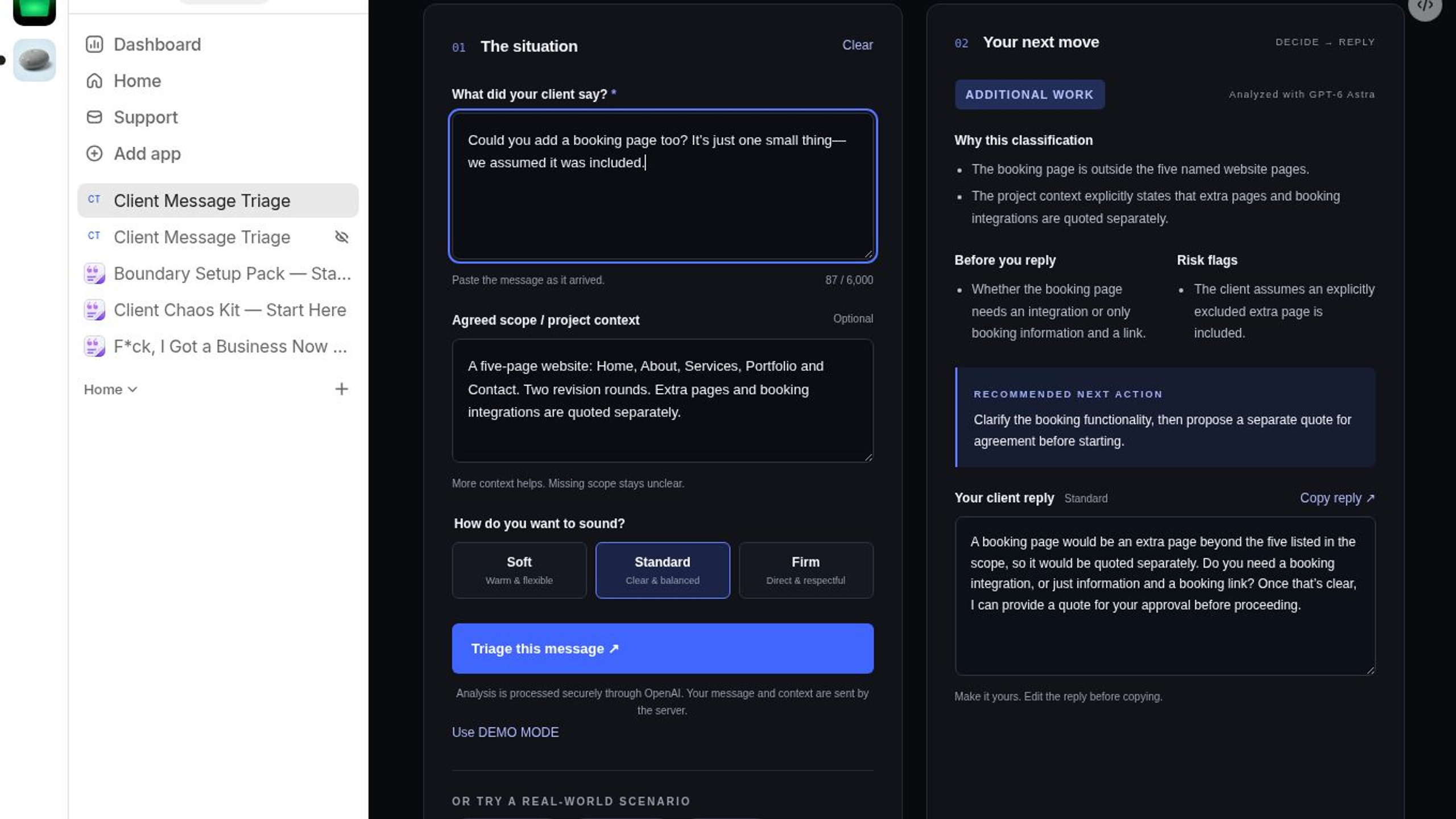The height and width of the screenshot is (819, 1456).
Task: Click Clear in The situation header
Action: click(x=858, y=45)
